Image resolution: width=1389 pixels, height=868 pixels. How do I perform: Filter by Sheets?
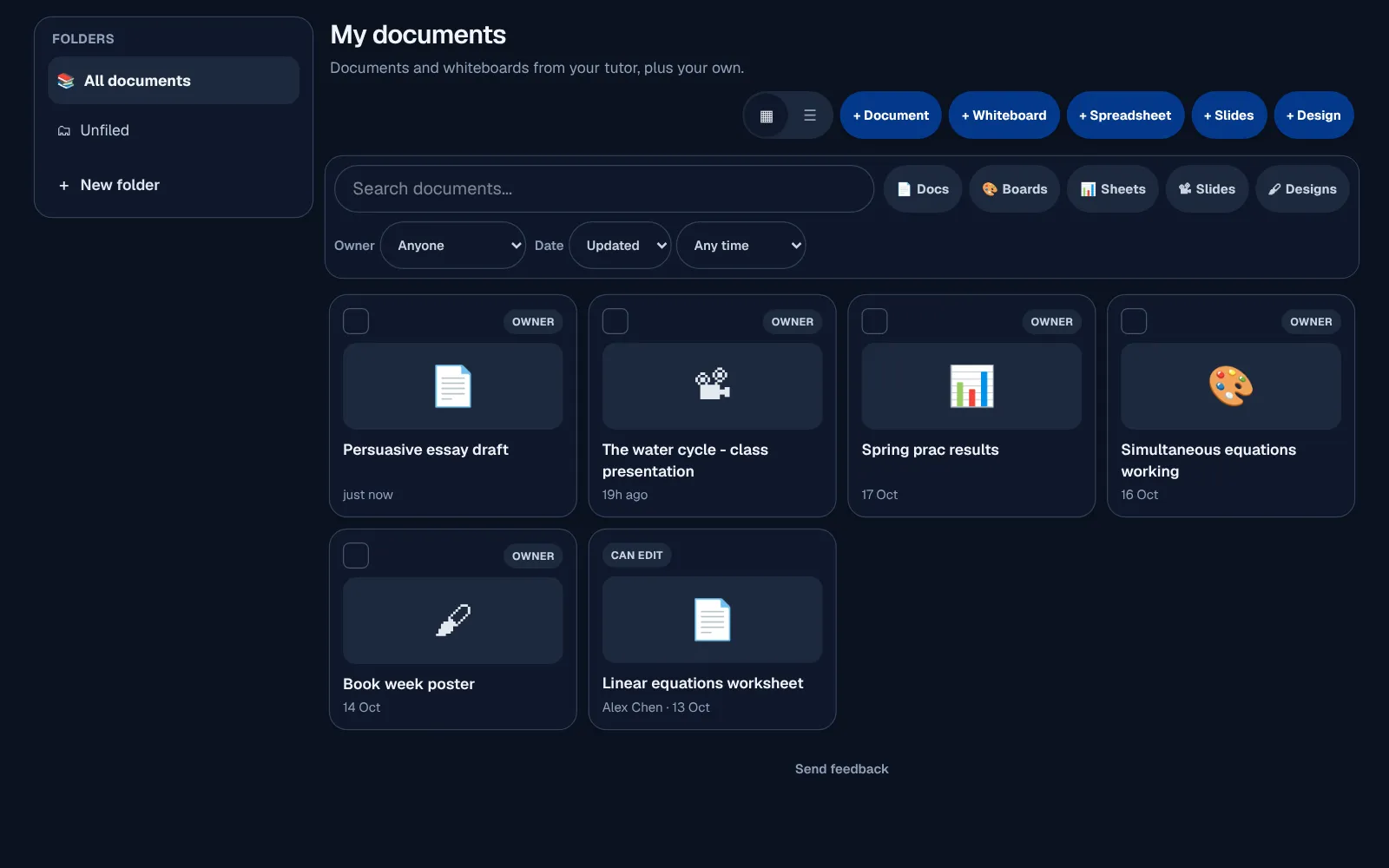1113,189
